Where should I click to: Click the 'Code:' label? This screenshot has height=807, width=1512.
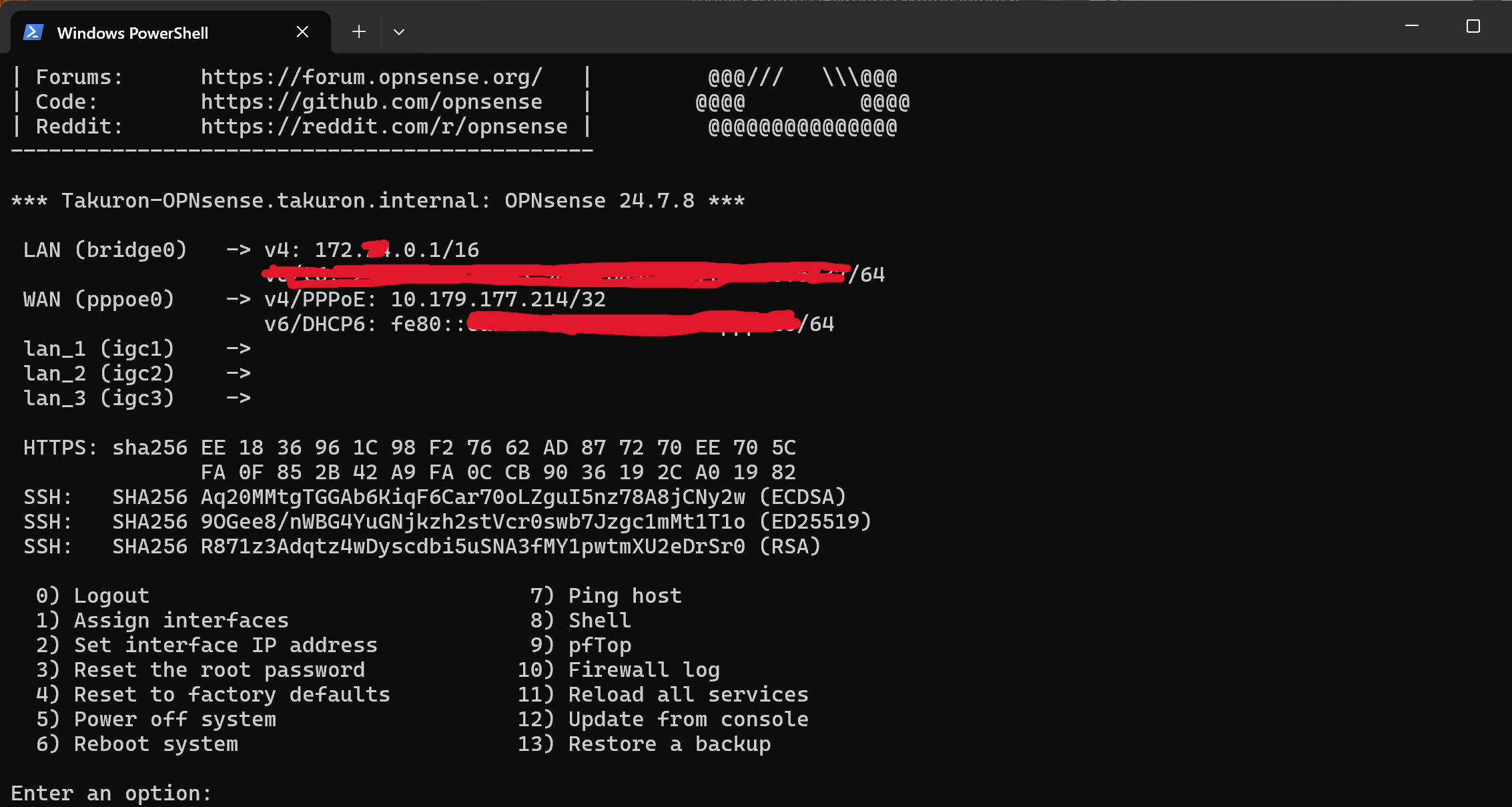pos(67,102)
